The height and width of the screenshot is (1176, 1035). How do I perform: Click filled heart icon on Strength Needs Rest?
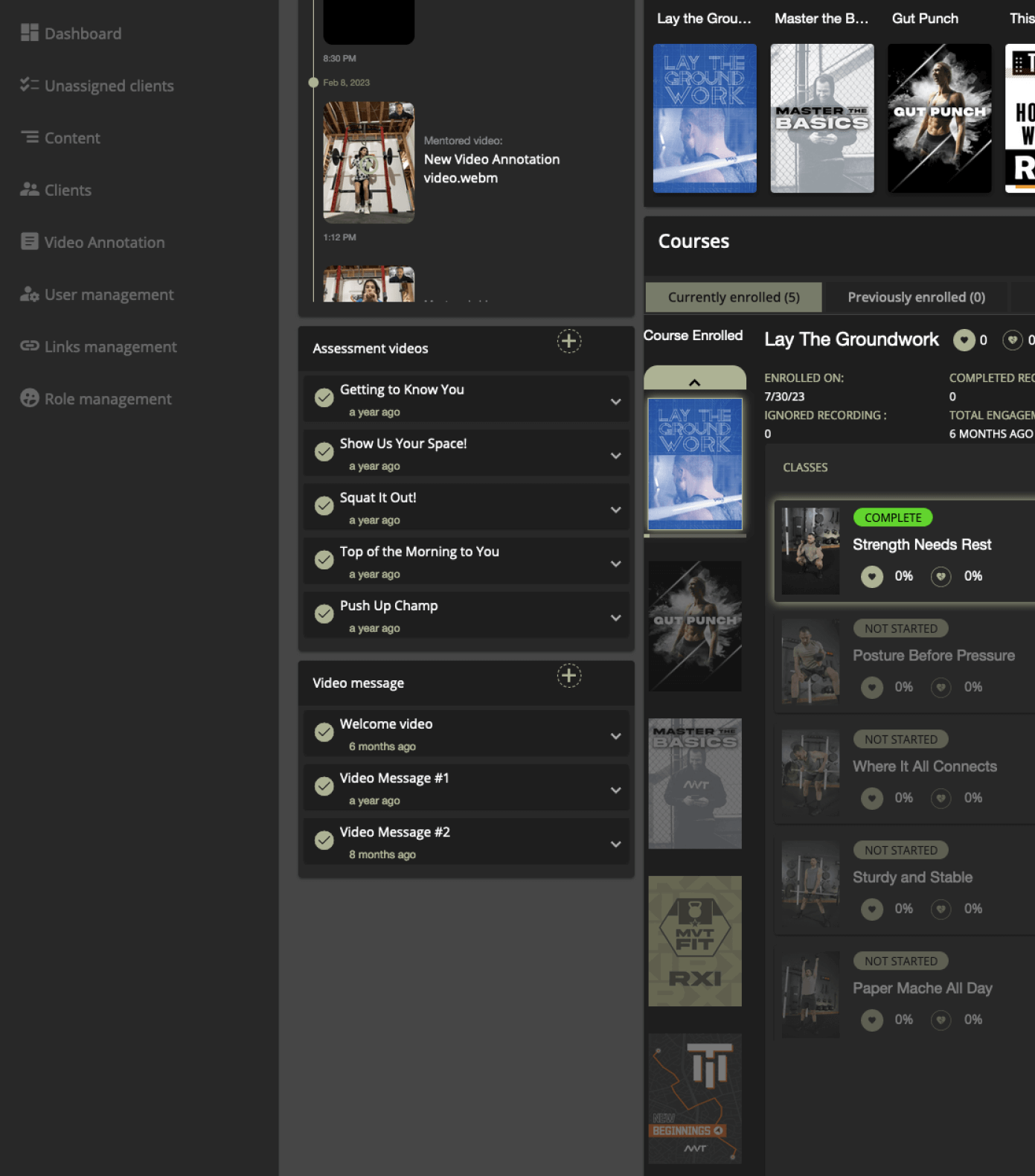(872, 576)
